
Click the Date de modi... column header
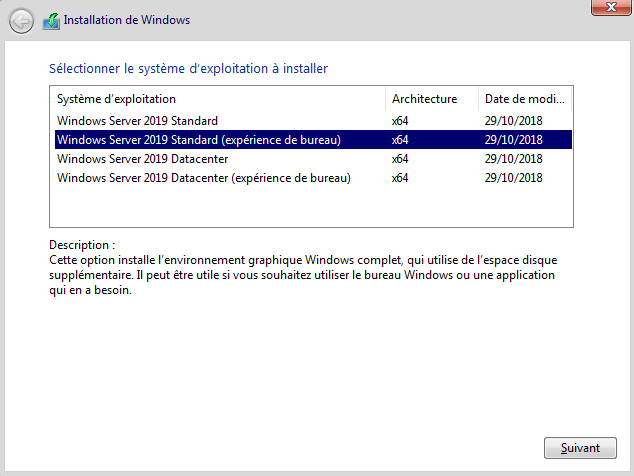click(x=524, y=99)
